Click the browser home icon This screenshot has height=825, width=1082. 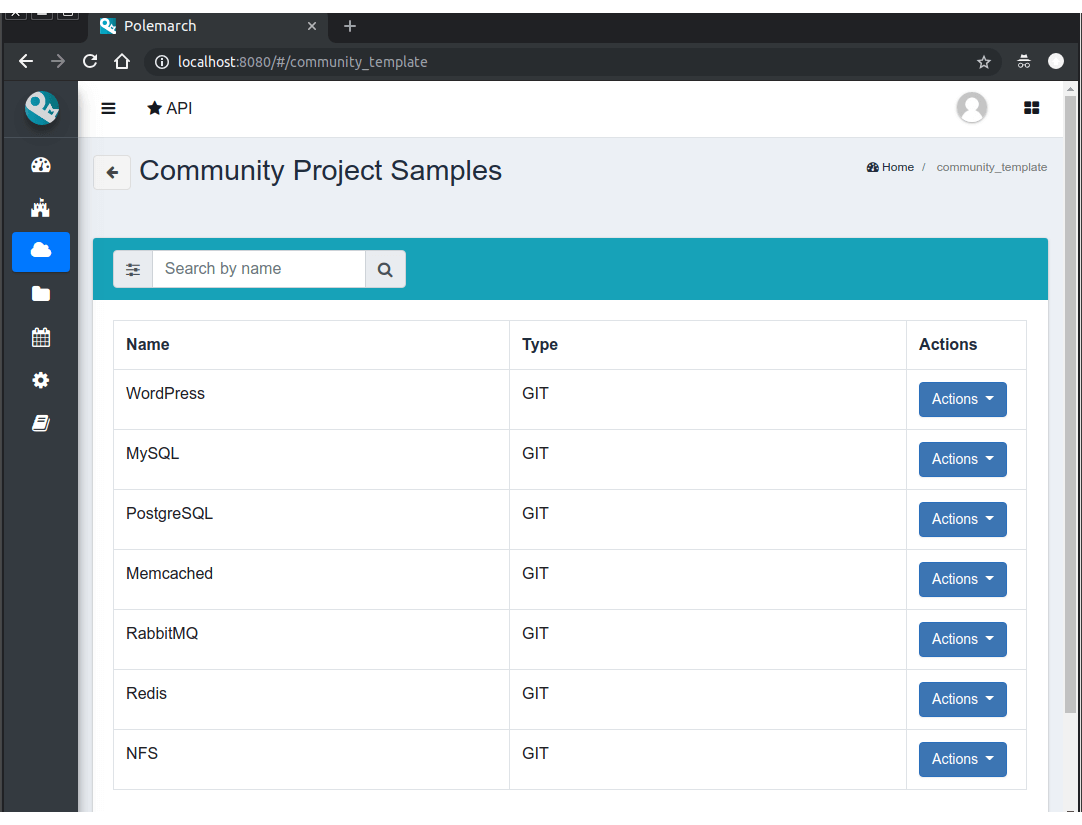(122, 61)
